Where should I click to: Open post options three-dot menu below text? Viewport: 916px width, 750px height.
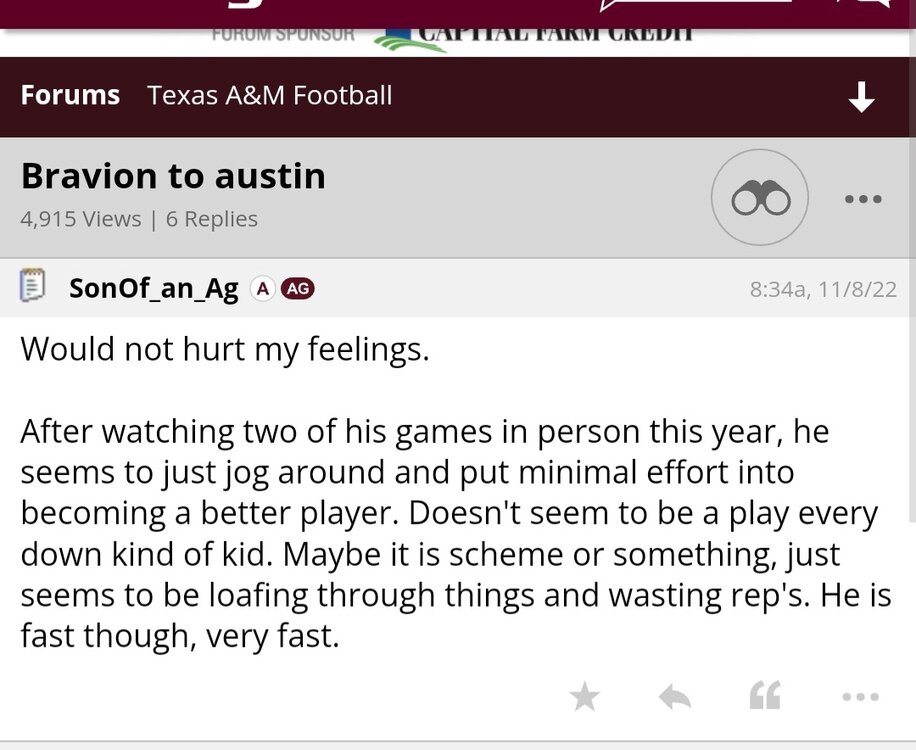[x=860, y=696]
